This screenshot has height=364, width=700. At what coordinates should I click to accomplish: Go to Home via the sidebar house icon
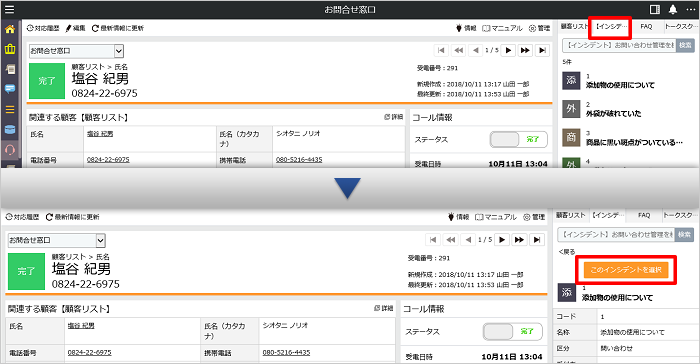[x=10, y=29]
